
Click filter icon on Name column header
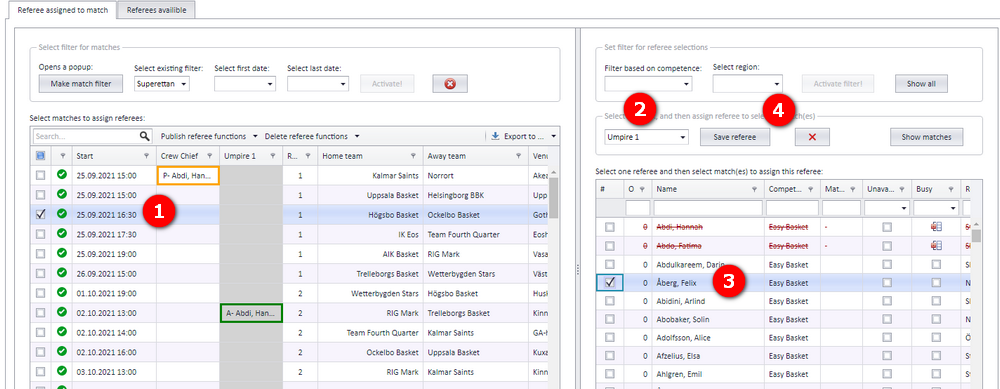(754, 189)
